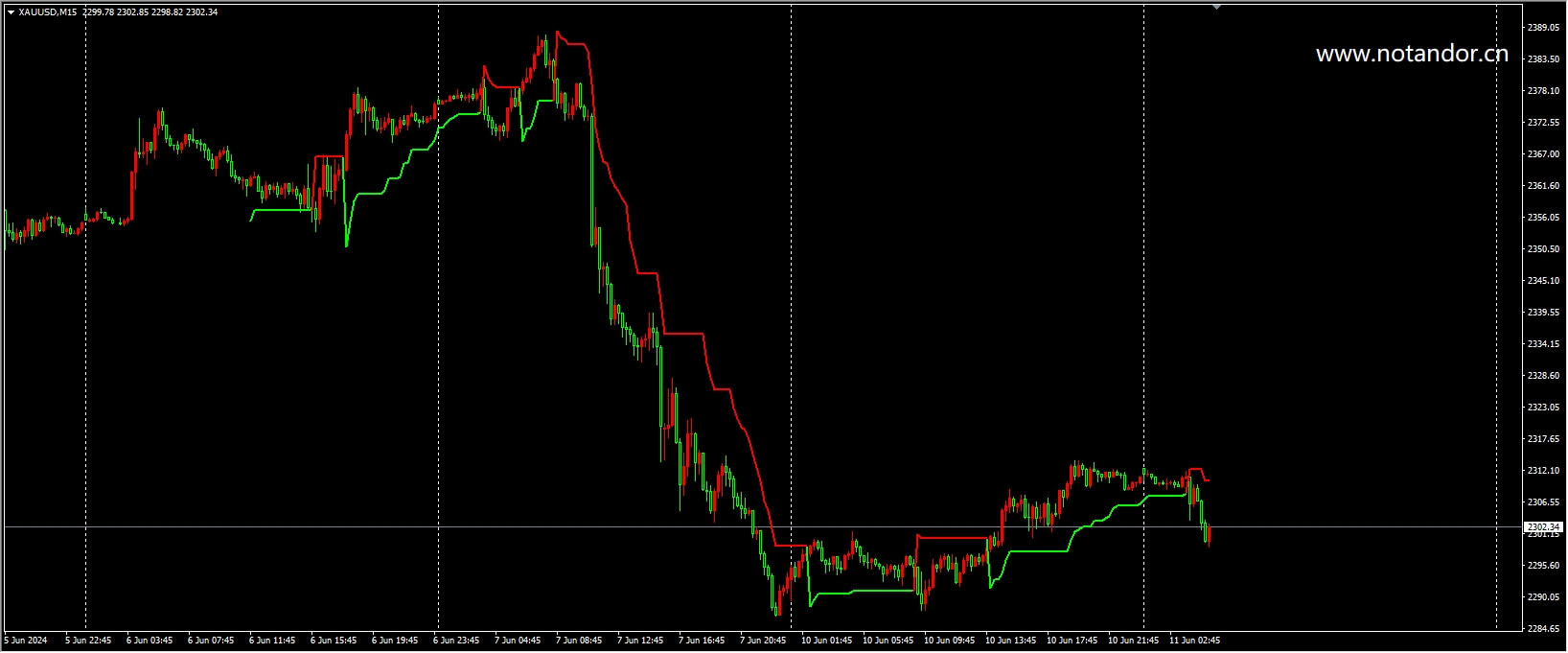Click price scale value 2372.55

pos(1543,123)
